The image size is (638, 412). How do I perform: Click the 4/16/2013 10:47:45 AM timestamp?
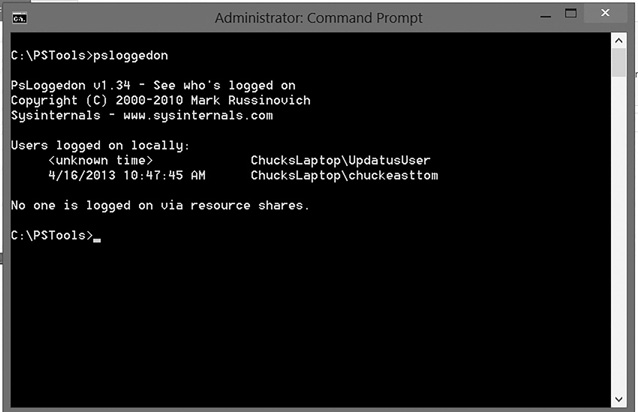click(x=125, y=175)
